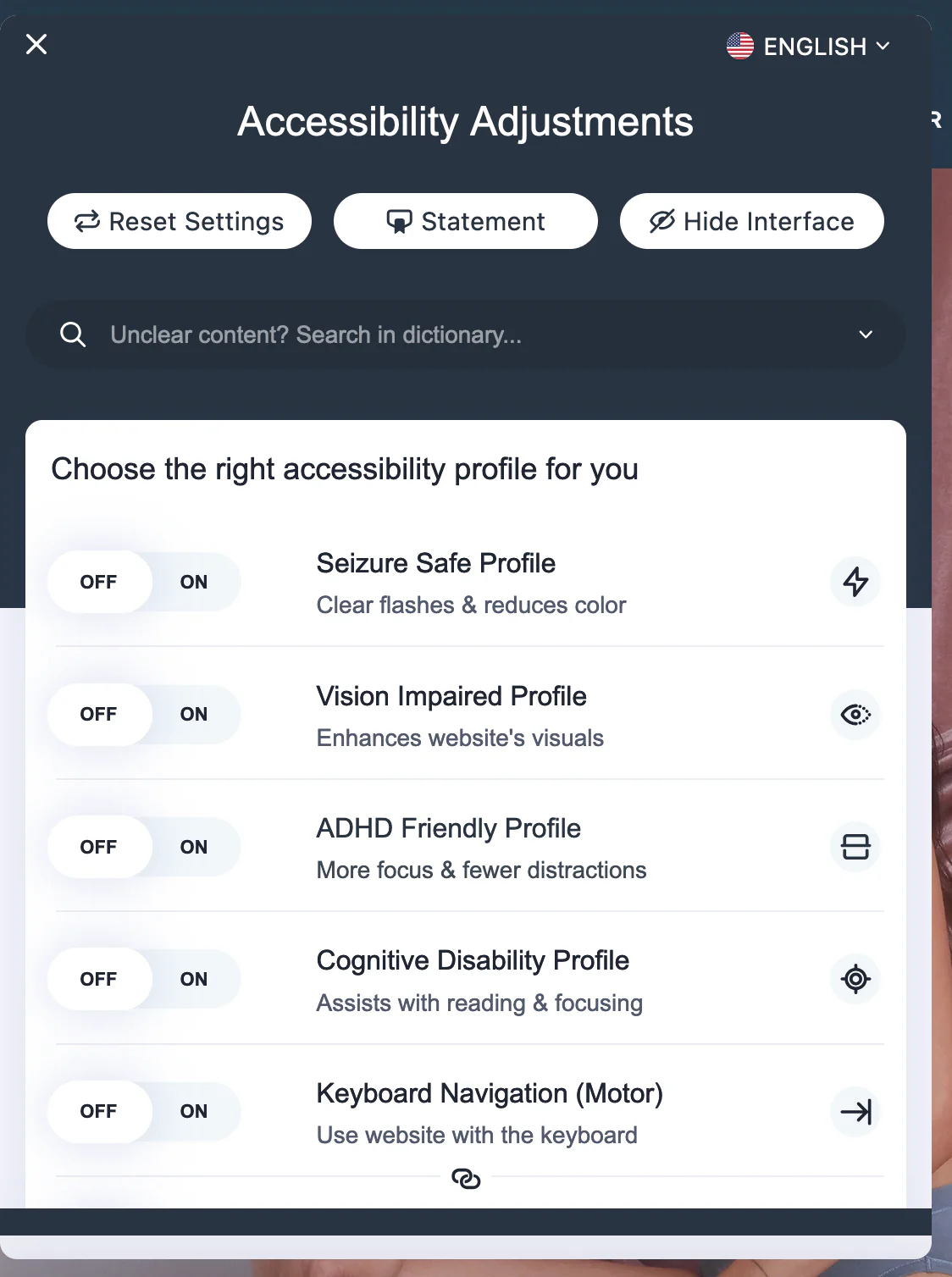
Task: Click the Keyboard Navigation arrow icon
Action: [855, 1112]
